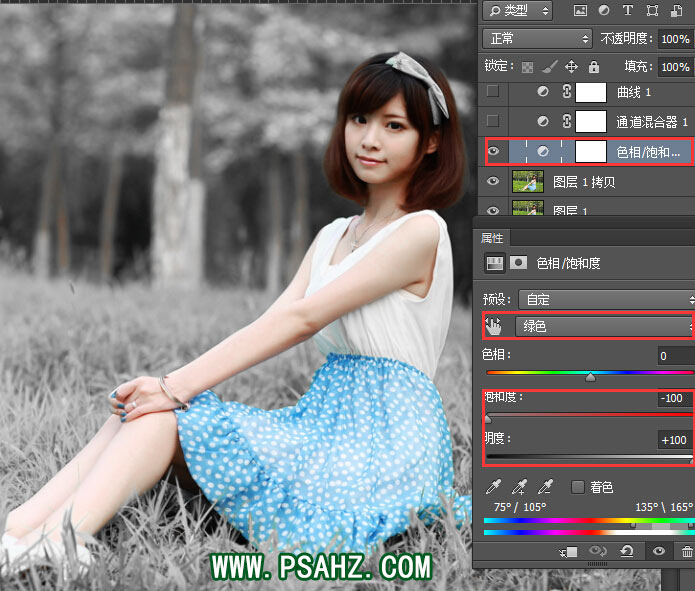This screenshot has width=695, height=591.
Task: Open the 绿色 color channel dropdown
Action: (604, 326)
